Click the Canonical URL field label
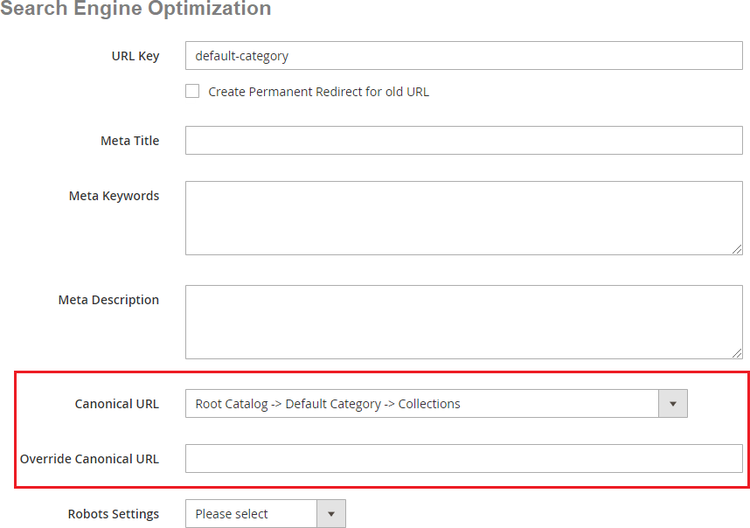Image resolution: width=750 pixels, height=528 pixels. (117, 404)
